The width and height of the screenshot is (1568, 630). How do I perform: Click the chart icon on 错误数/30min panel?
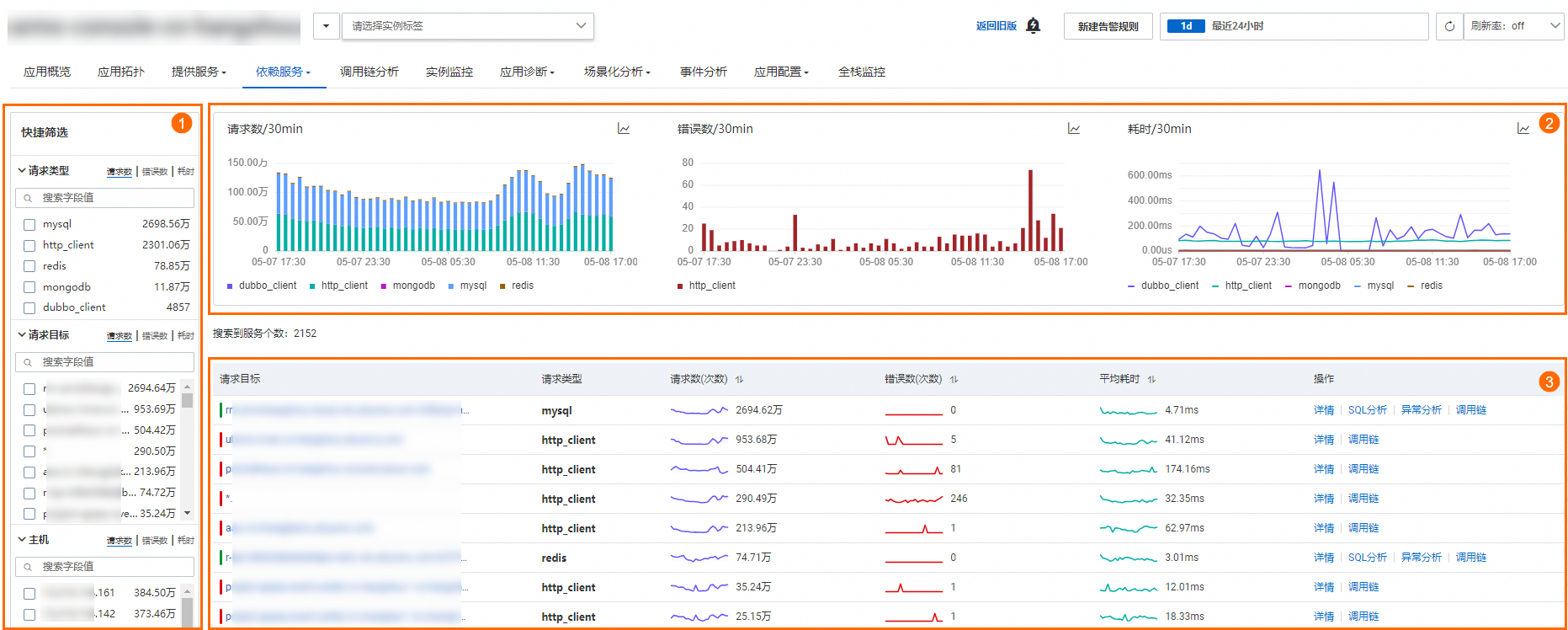point(1074,129)
